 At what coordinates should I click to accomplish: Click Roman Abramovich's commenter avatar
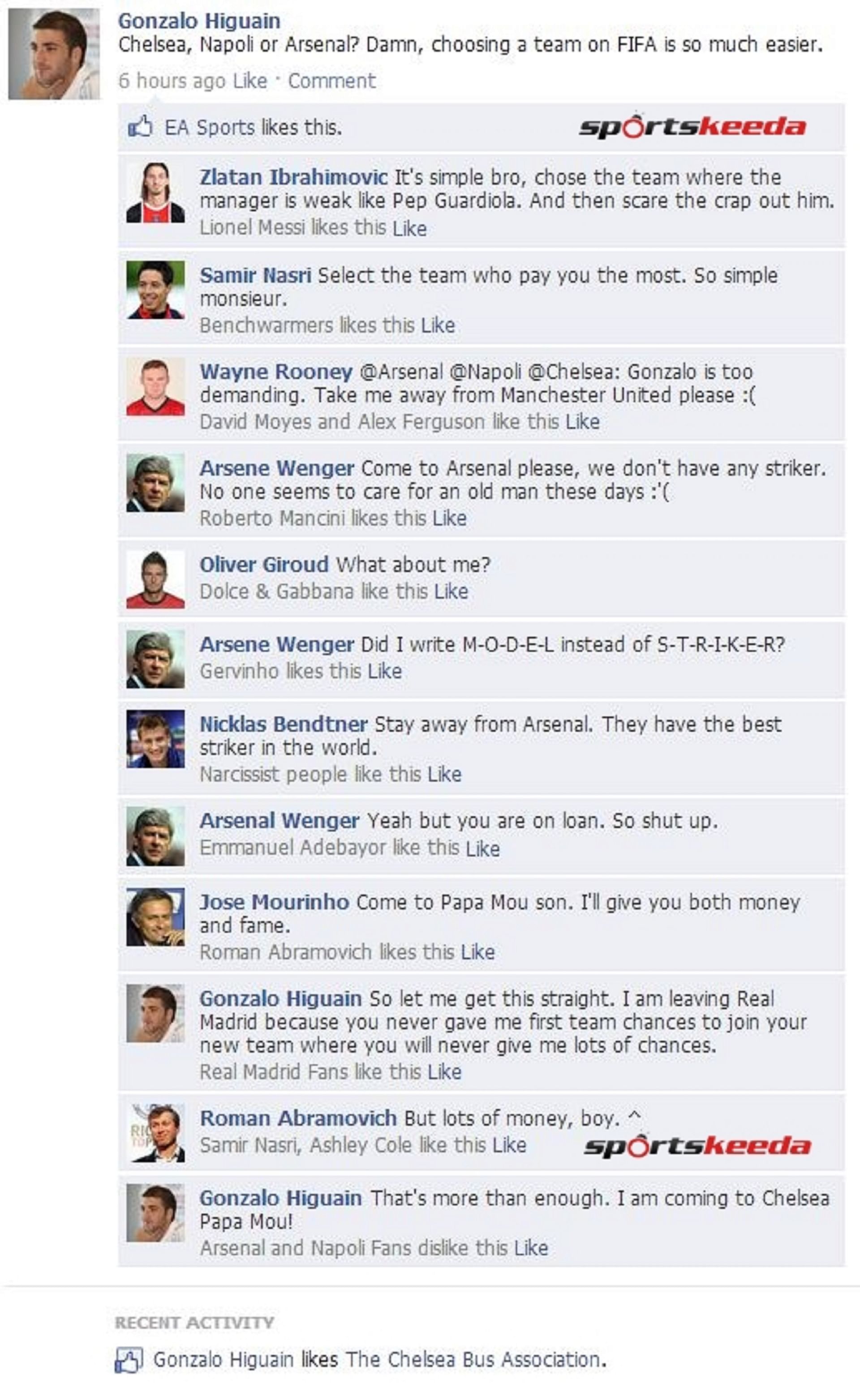(x=155, y=1132)
